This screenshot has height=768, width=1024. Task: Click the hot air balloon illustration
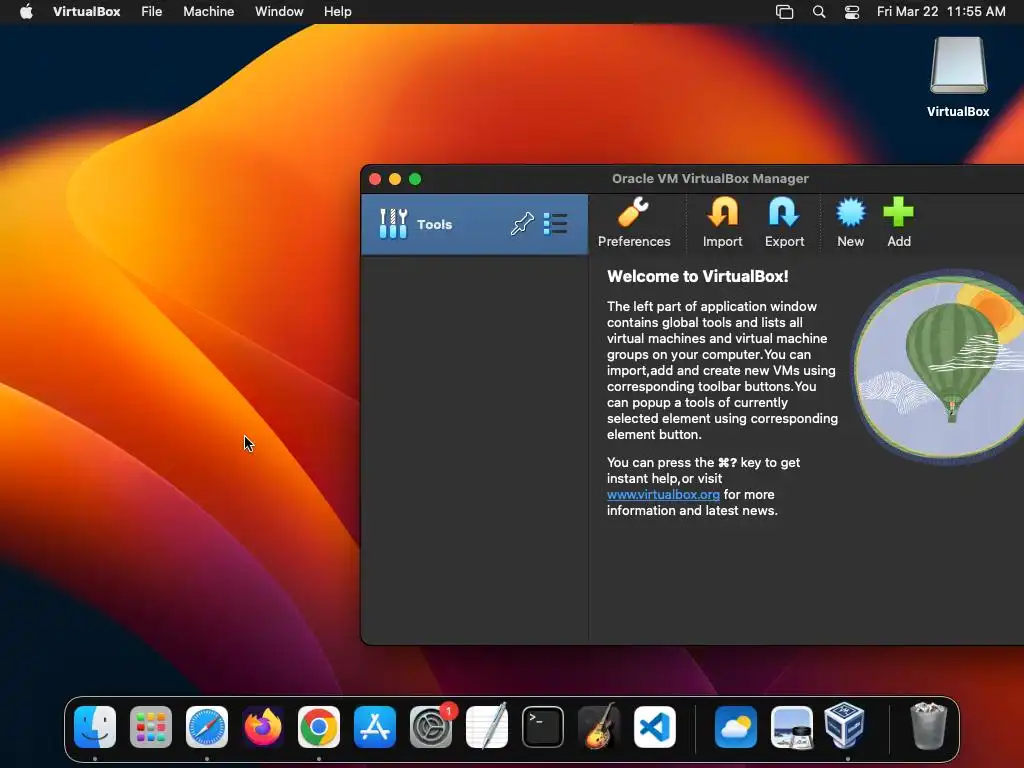939,366
